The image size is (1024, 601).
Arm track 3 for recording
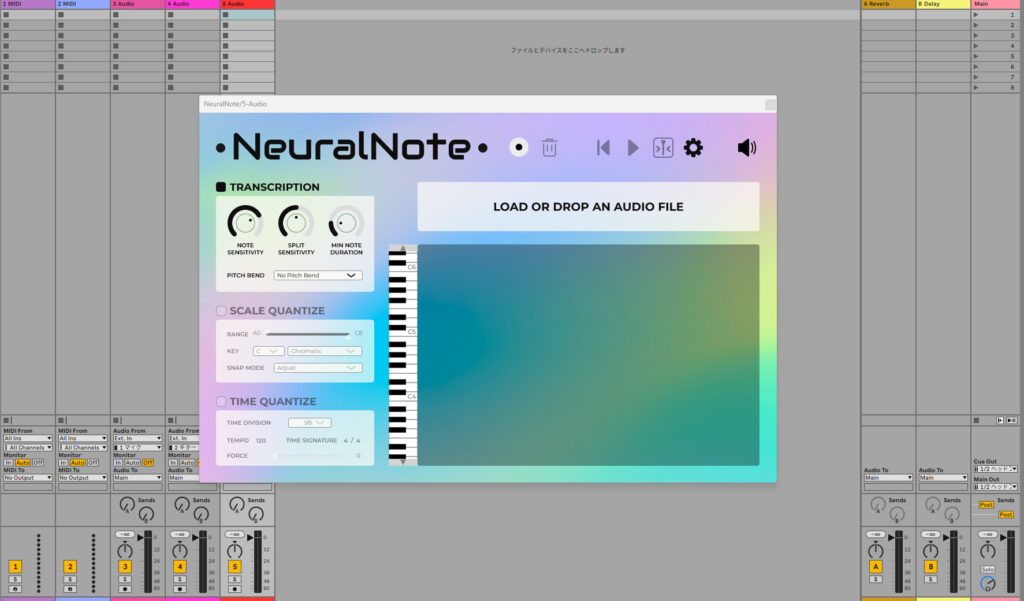[x=125, y=589]
